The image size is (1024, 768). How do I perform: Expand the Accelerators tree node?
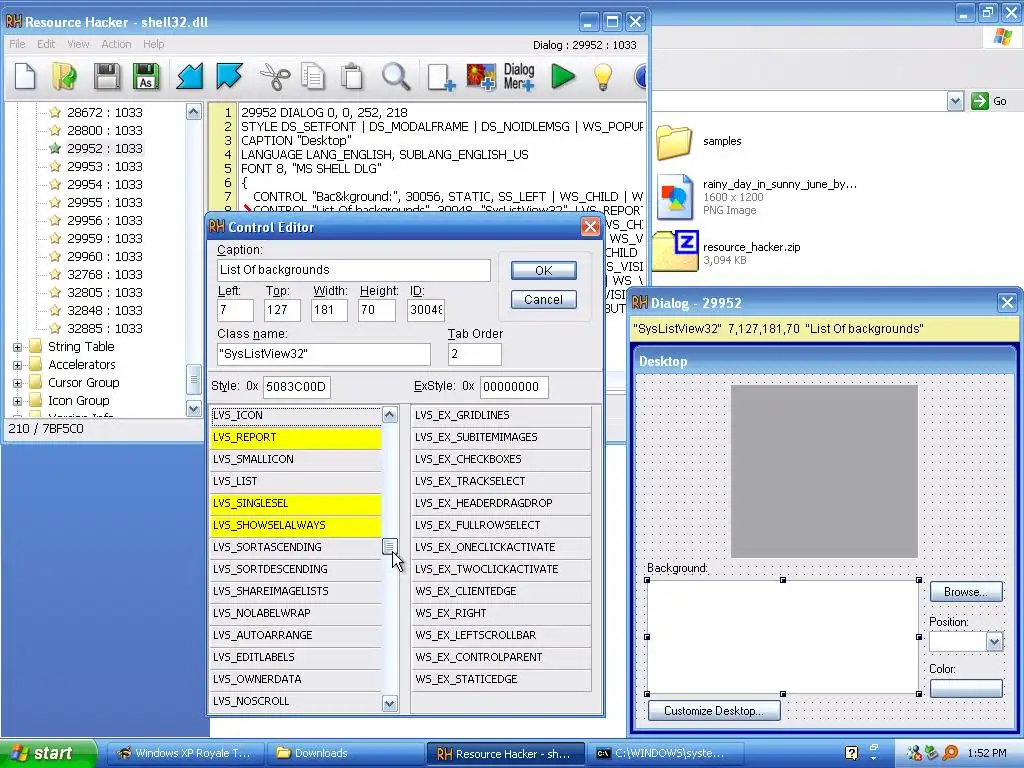tap(18, 365)
